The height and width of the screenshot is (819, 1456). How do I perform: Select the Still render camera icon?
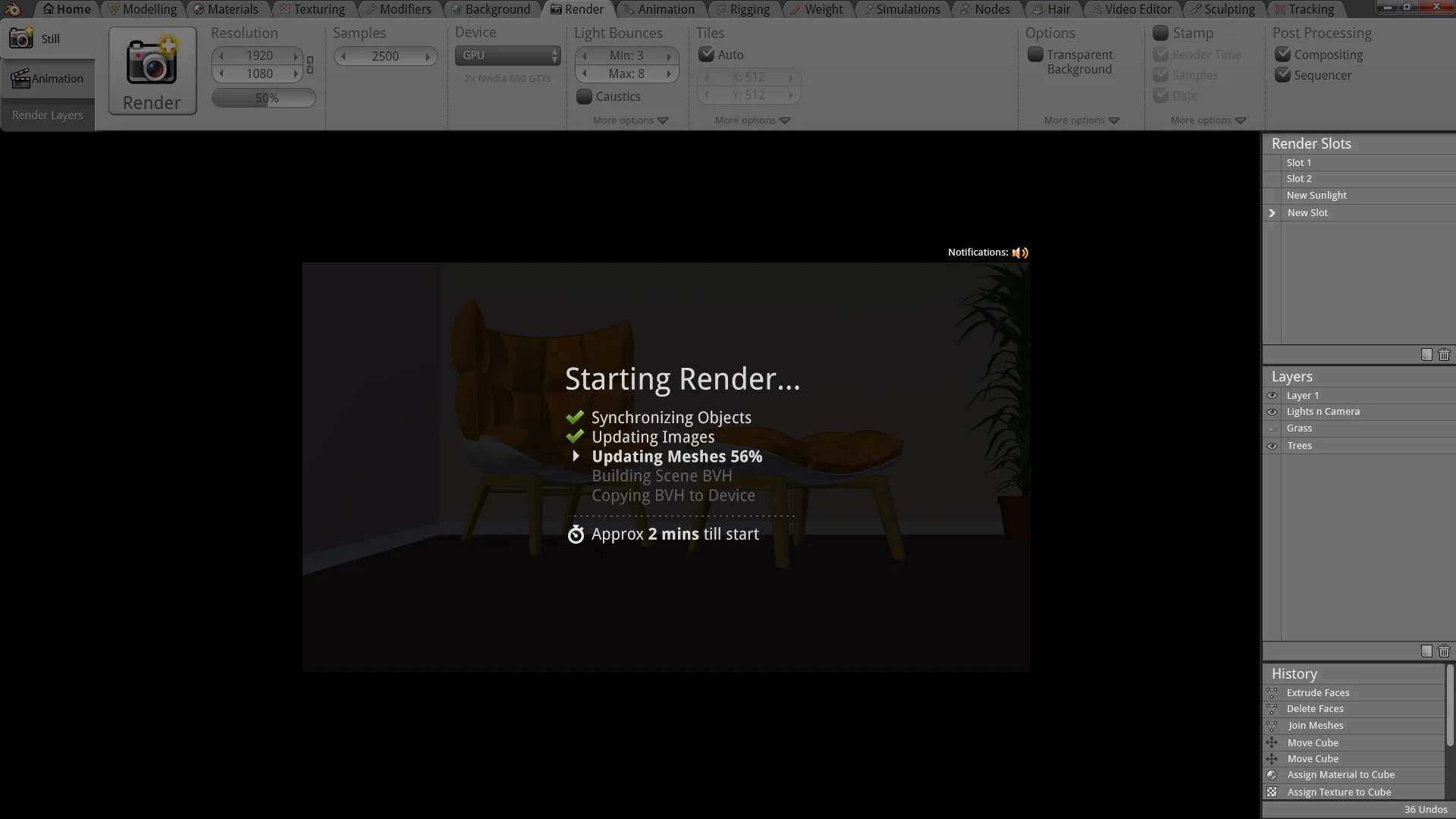click(21, 38)
